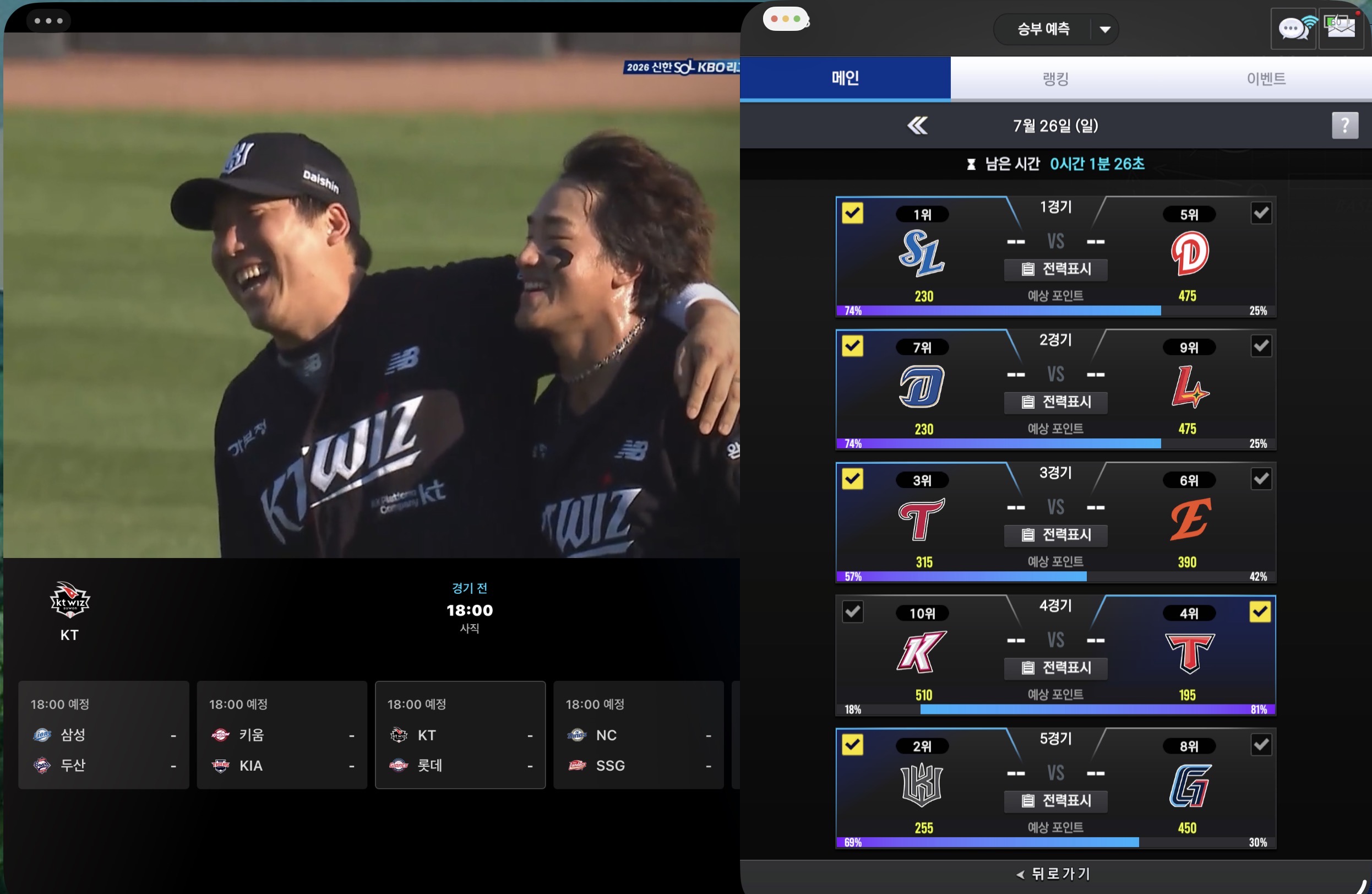Click the Kiwoom logo in schedule card

[x=220, y=735]
